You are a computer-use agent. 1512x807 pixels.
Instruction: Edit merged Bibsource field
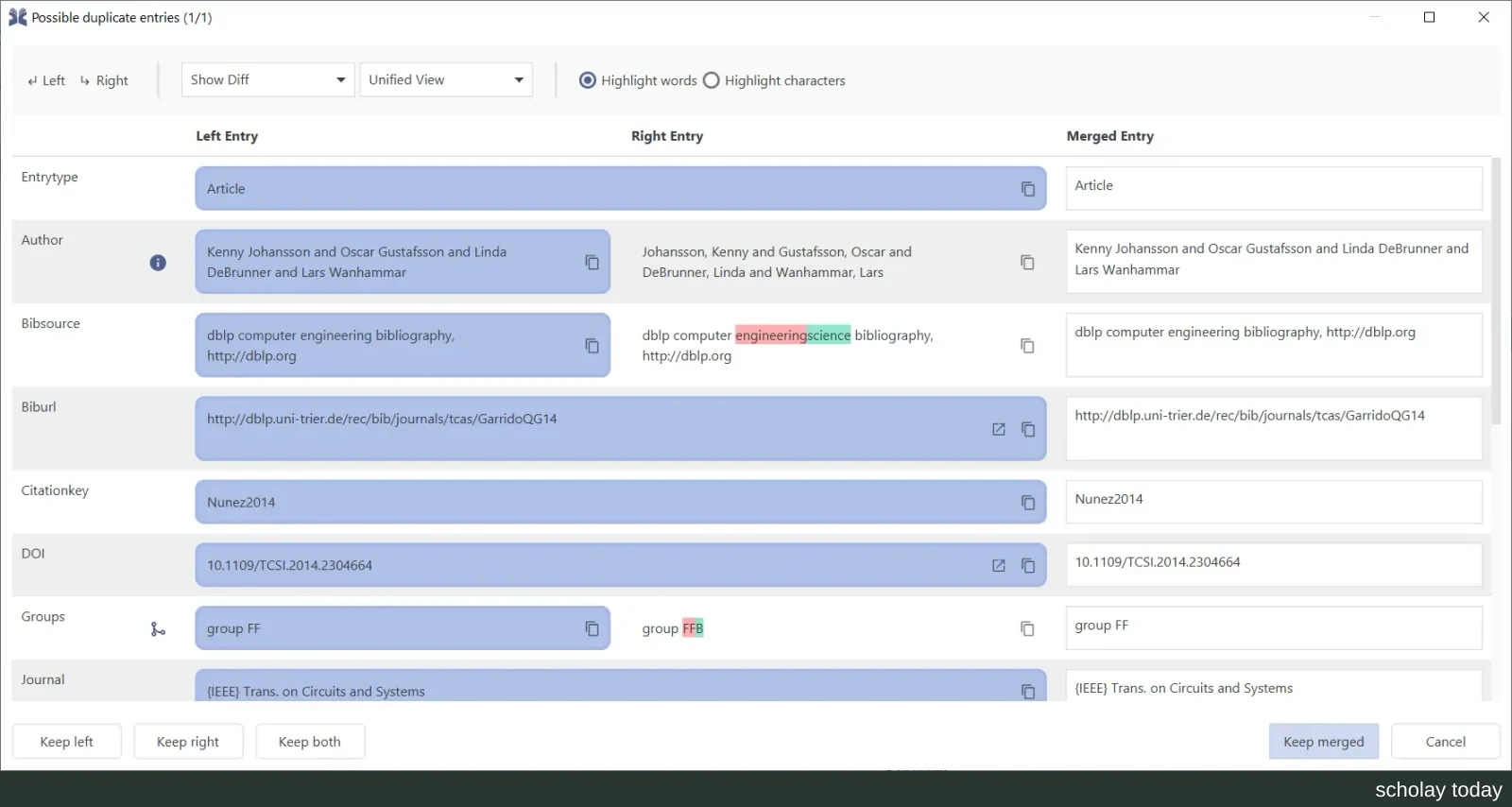[1274, 345]
